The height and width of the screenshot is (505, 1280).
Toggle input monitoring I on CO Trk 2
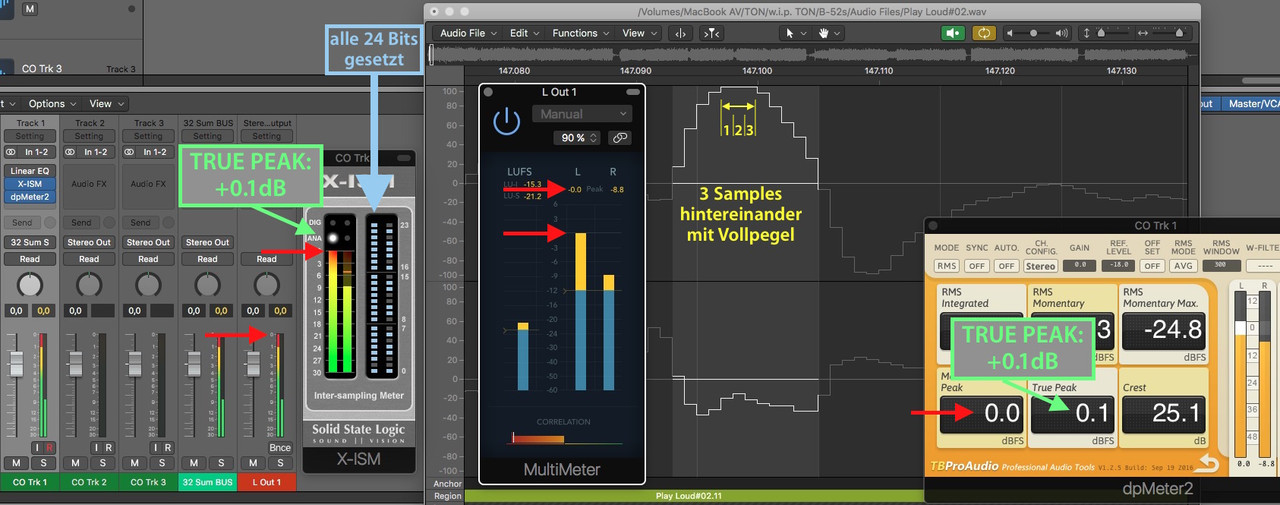tap(94, 447)
